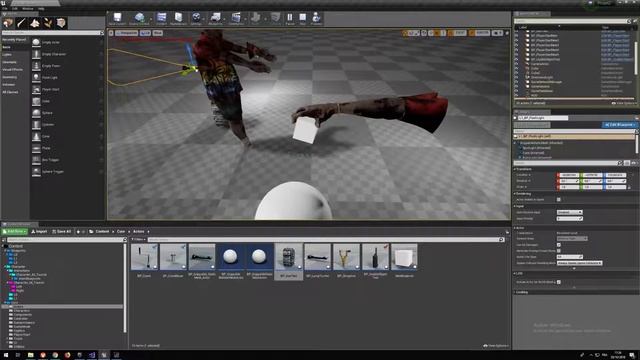Select the Place mode icon
The image size is (640, 360).
8,23
